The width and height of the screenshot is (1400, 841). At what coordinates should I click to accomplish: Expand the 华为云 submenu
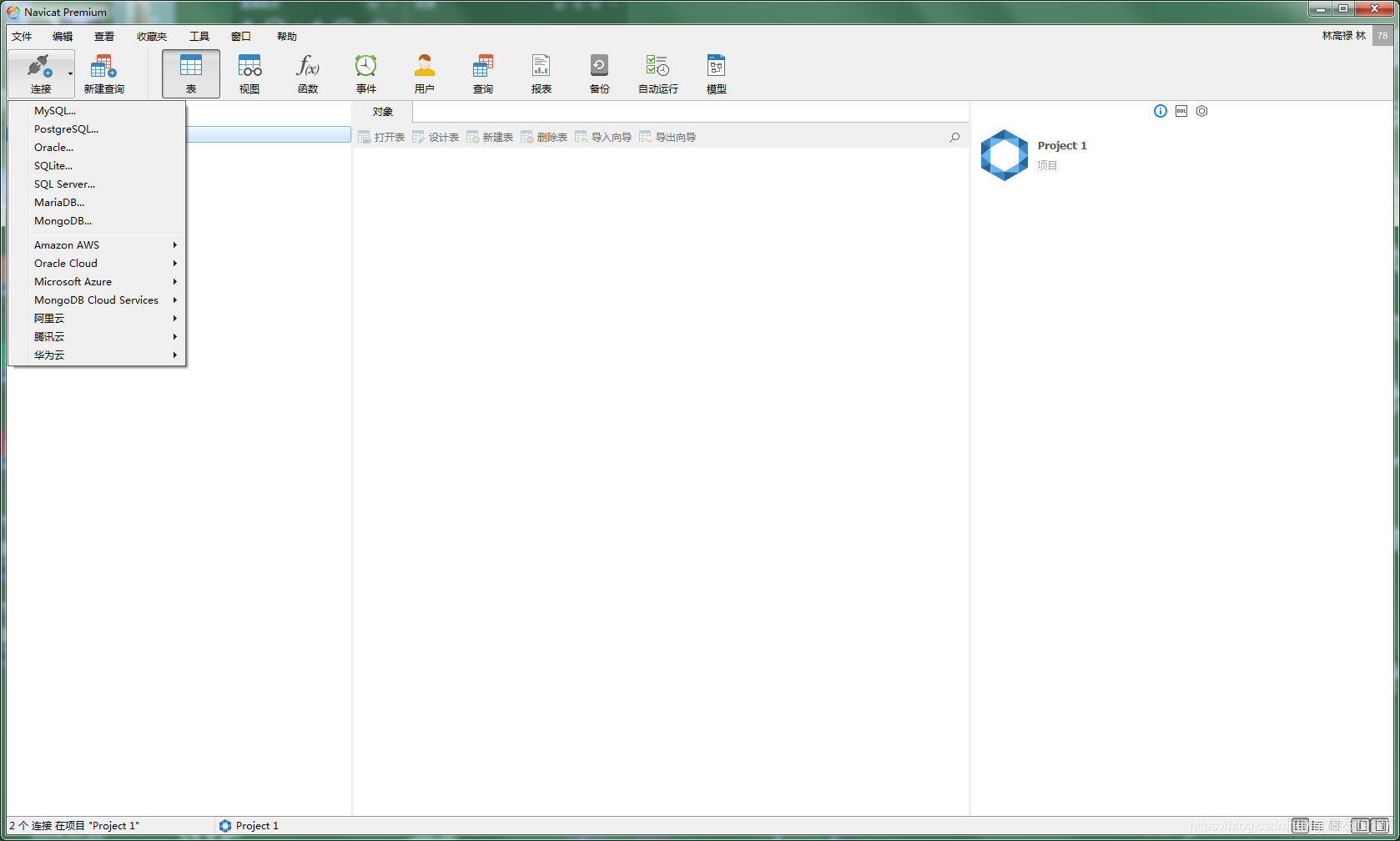pos(97,355)
